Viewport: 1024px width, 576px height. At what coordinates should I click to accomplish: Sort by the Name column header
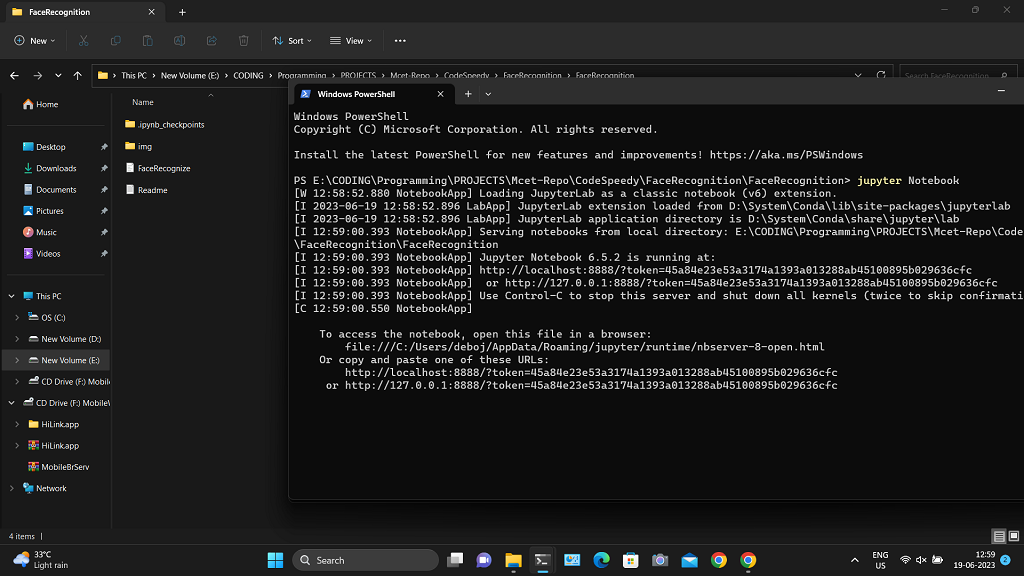click(142, 102)
